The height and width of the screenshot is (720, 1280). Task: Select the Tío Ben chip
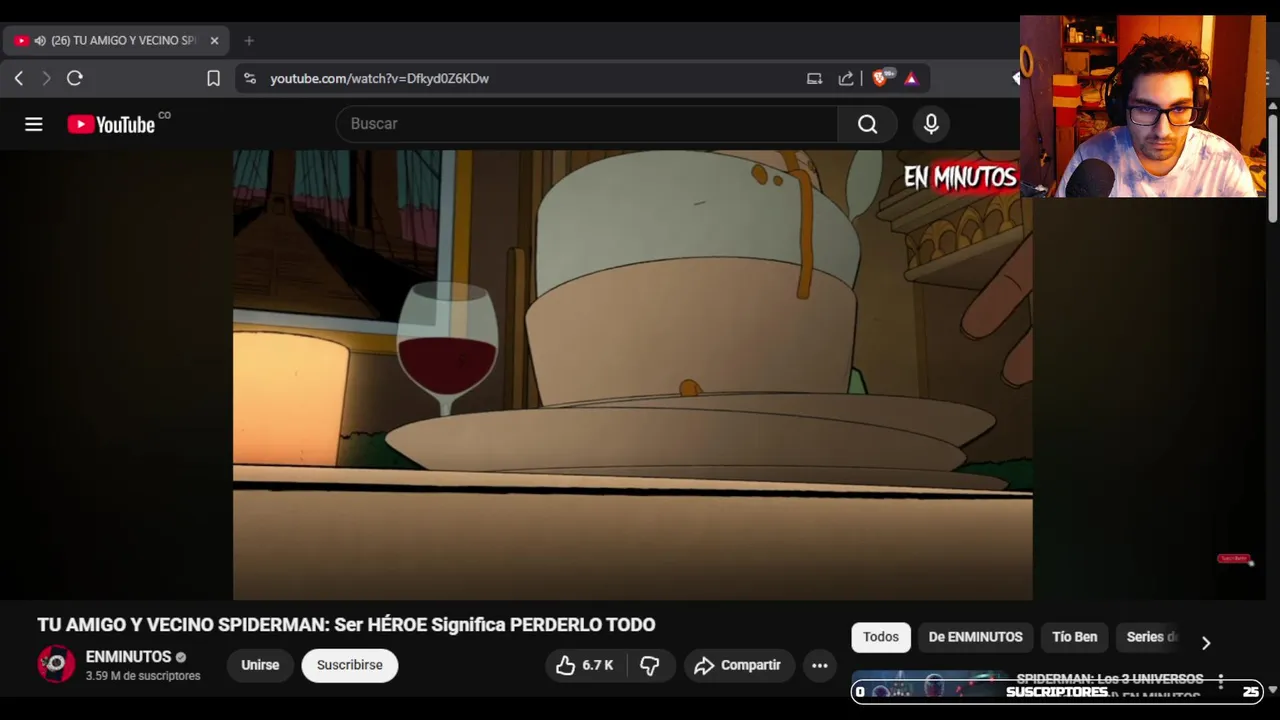click(1075, 637)
